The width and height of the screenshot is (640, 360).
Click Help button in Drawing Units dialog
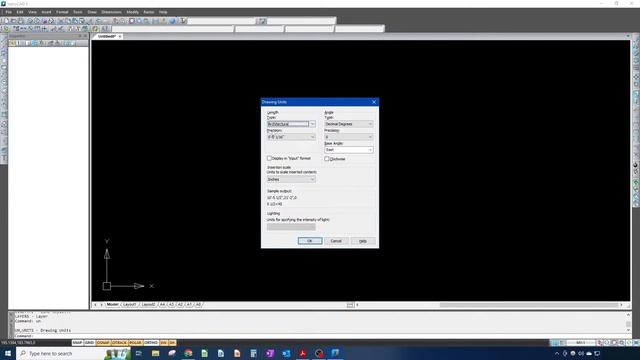(x=363, y=241)
